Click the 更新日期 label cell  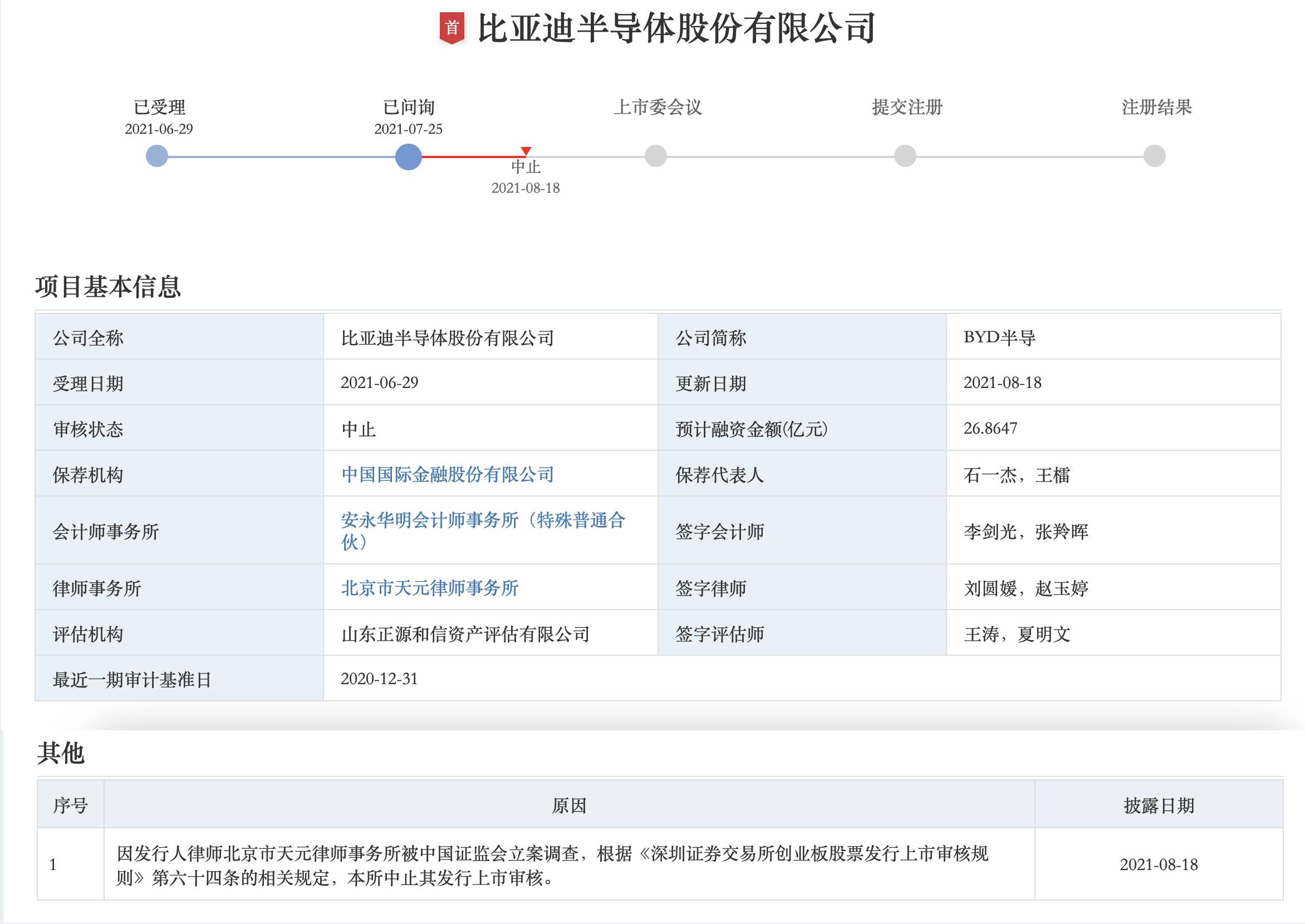pos(802,382)
